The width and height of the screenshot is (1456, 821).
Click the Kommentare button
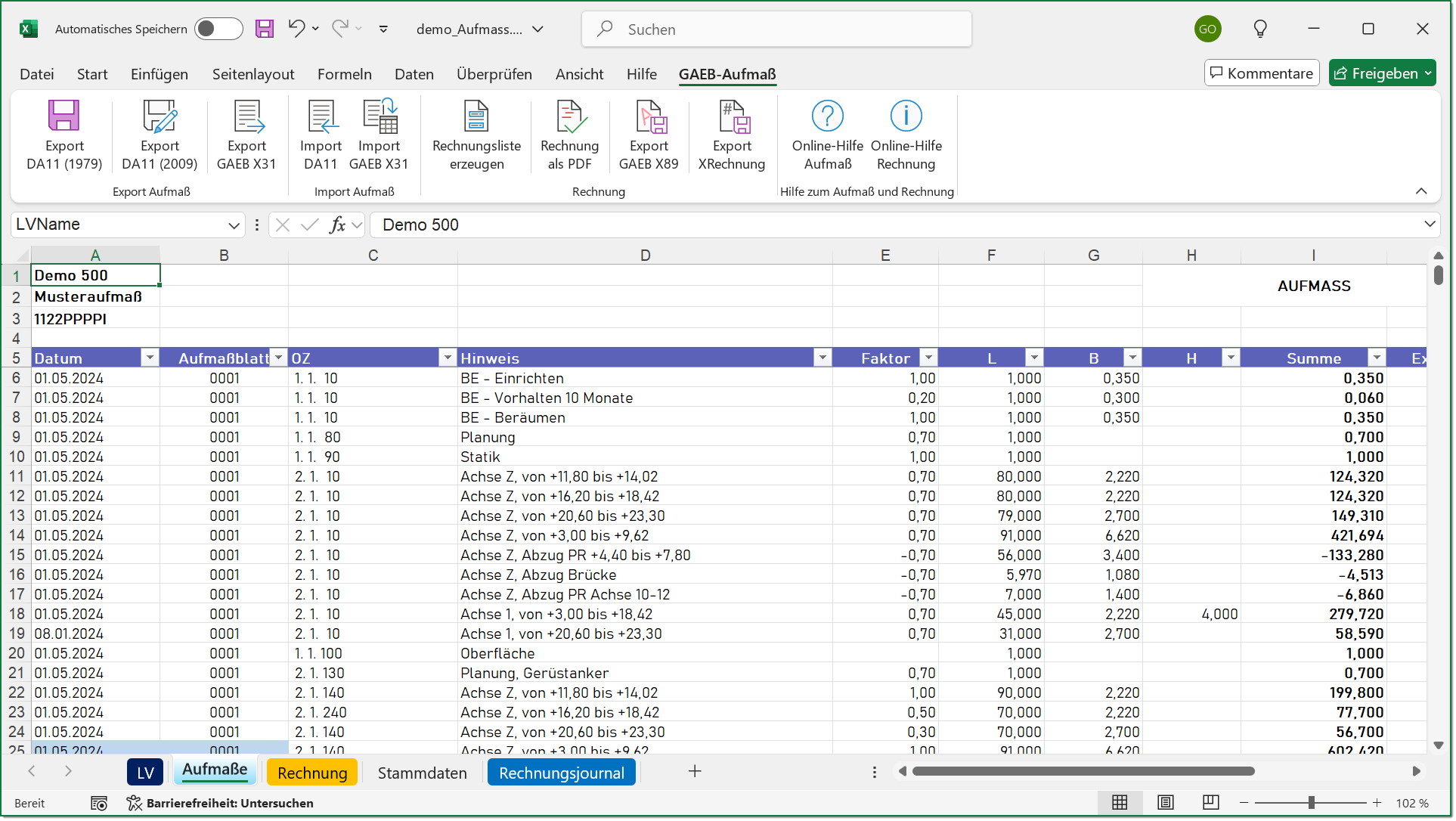(1261, 73)
